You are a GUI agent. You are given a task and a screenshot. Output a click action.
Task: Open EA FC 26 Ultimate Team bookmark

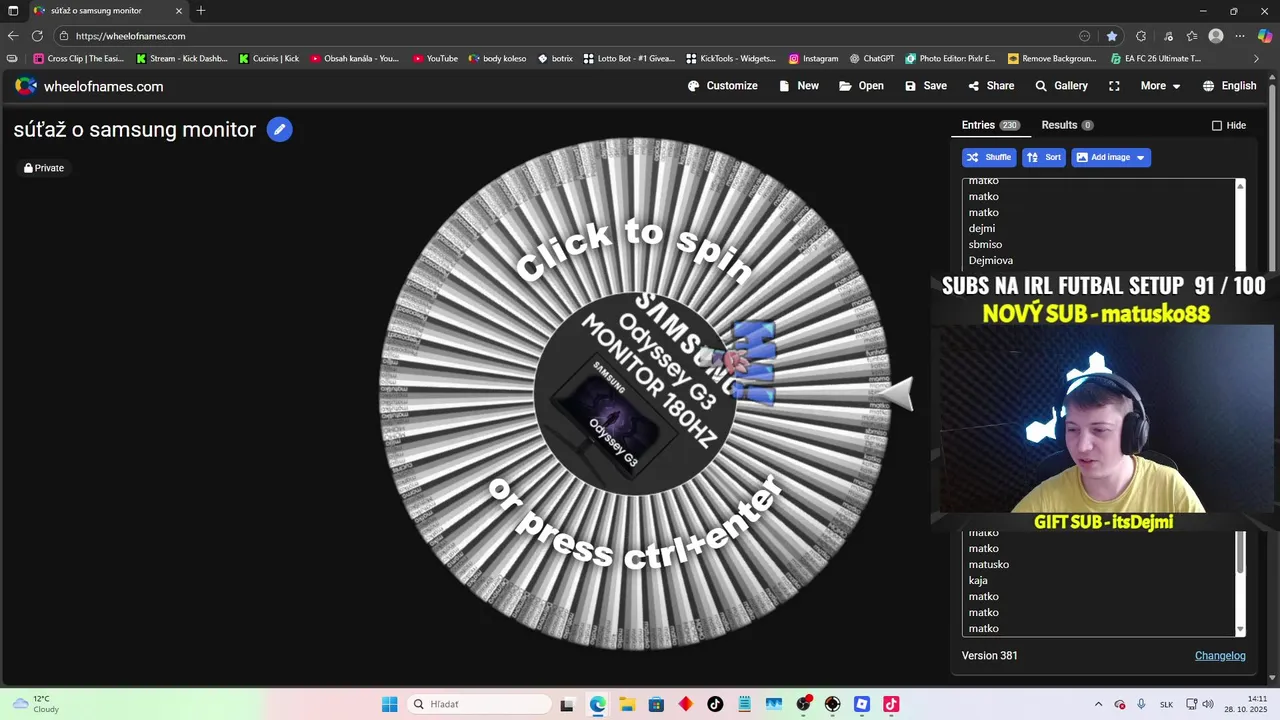tap(1156, 58)
